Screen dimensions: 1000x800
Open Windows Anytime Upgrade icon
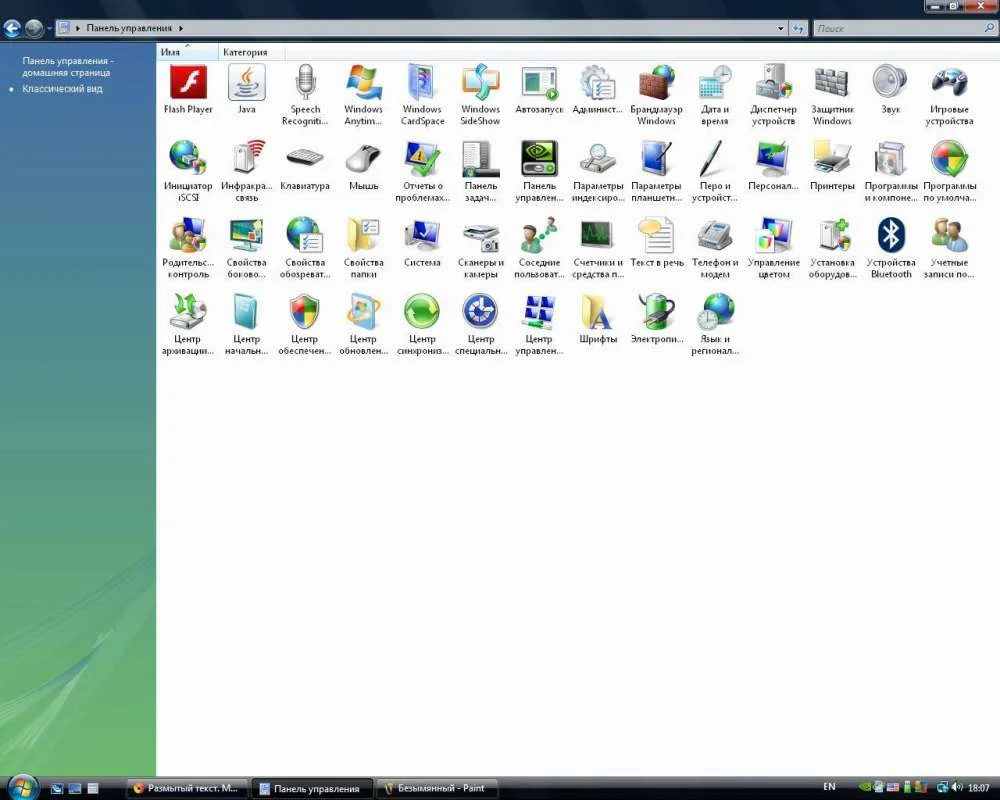pyautogui.click(x=364, y=94)
